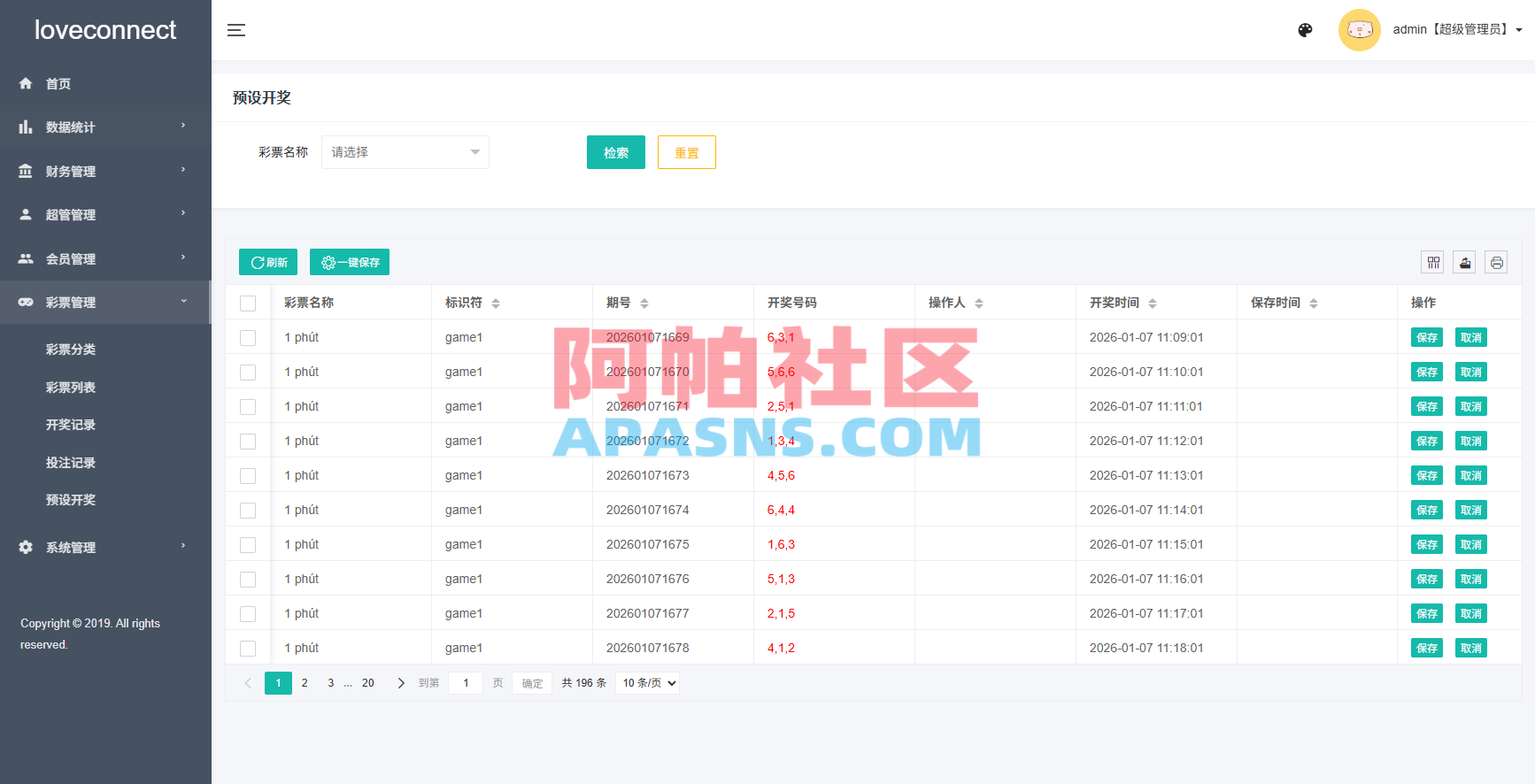This screenshot has height=784, width=1535.
Task: Click the 一键保存 button
Action: (350, 262)
